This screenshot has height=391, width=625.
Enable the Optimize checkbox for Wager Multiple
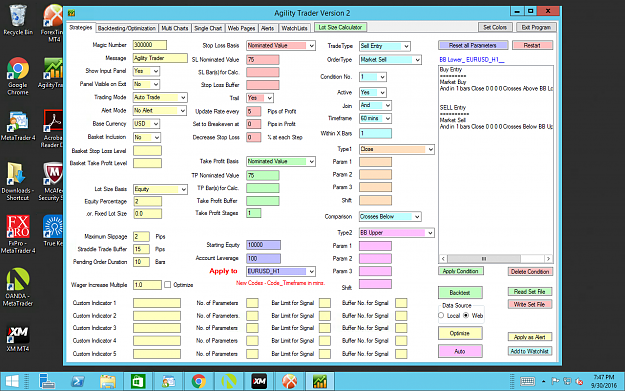[x=167, y=285]
